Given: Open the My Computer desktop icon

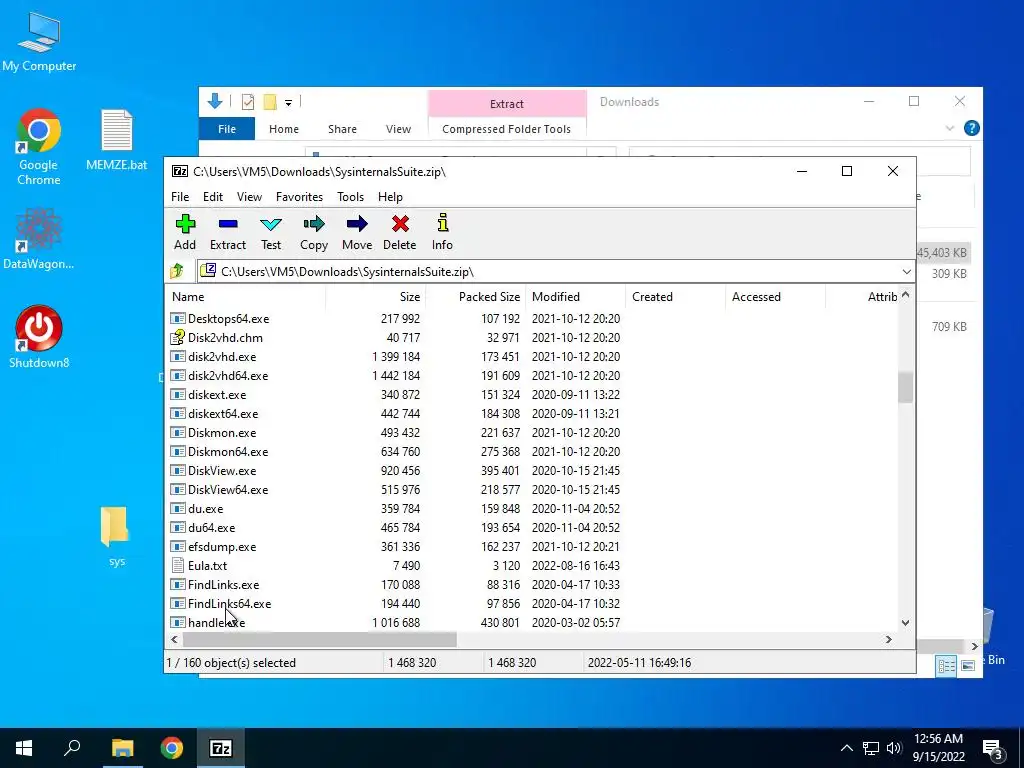Looking at the screenshot, I should (x=39, y=42).
